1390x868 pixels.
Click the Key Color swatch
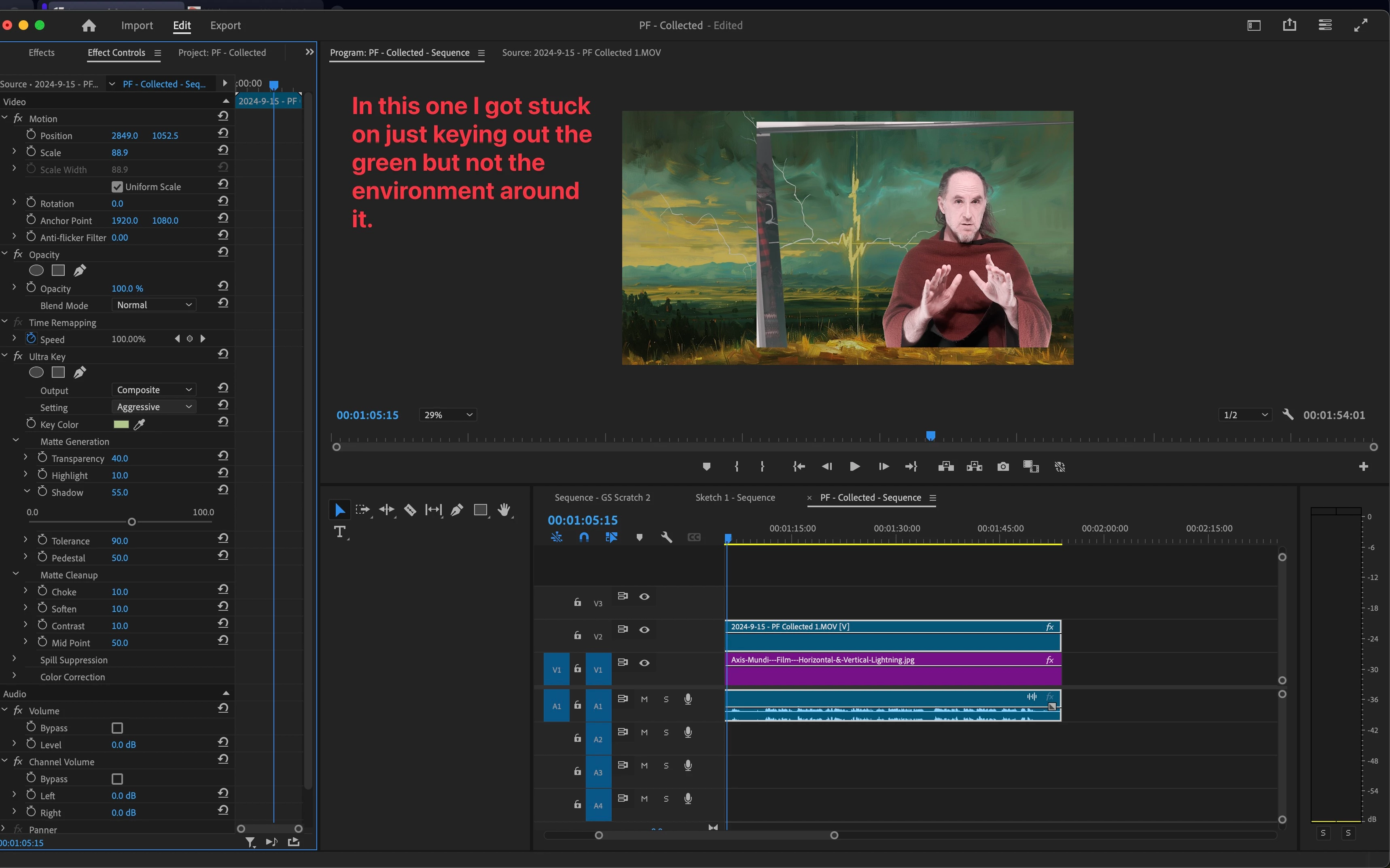click(121, 424)
